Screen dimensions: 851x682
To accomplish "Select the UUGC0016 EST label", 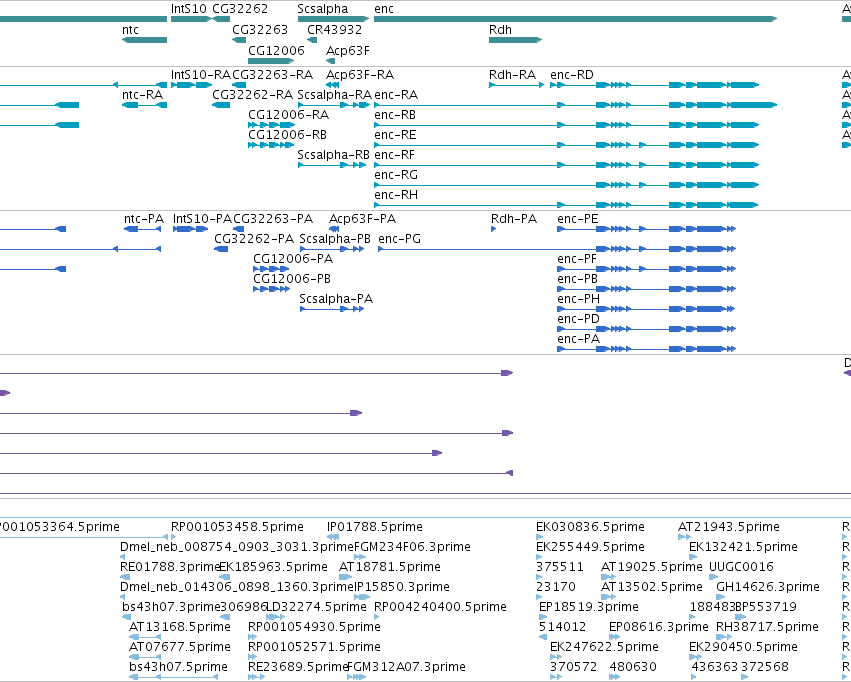I will click(741, 568).
